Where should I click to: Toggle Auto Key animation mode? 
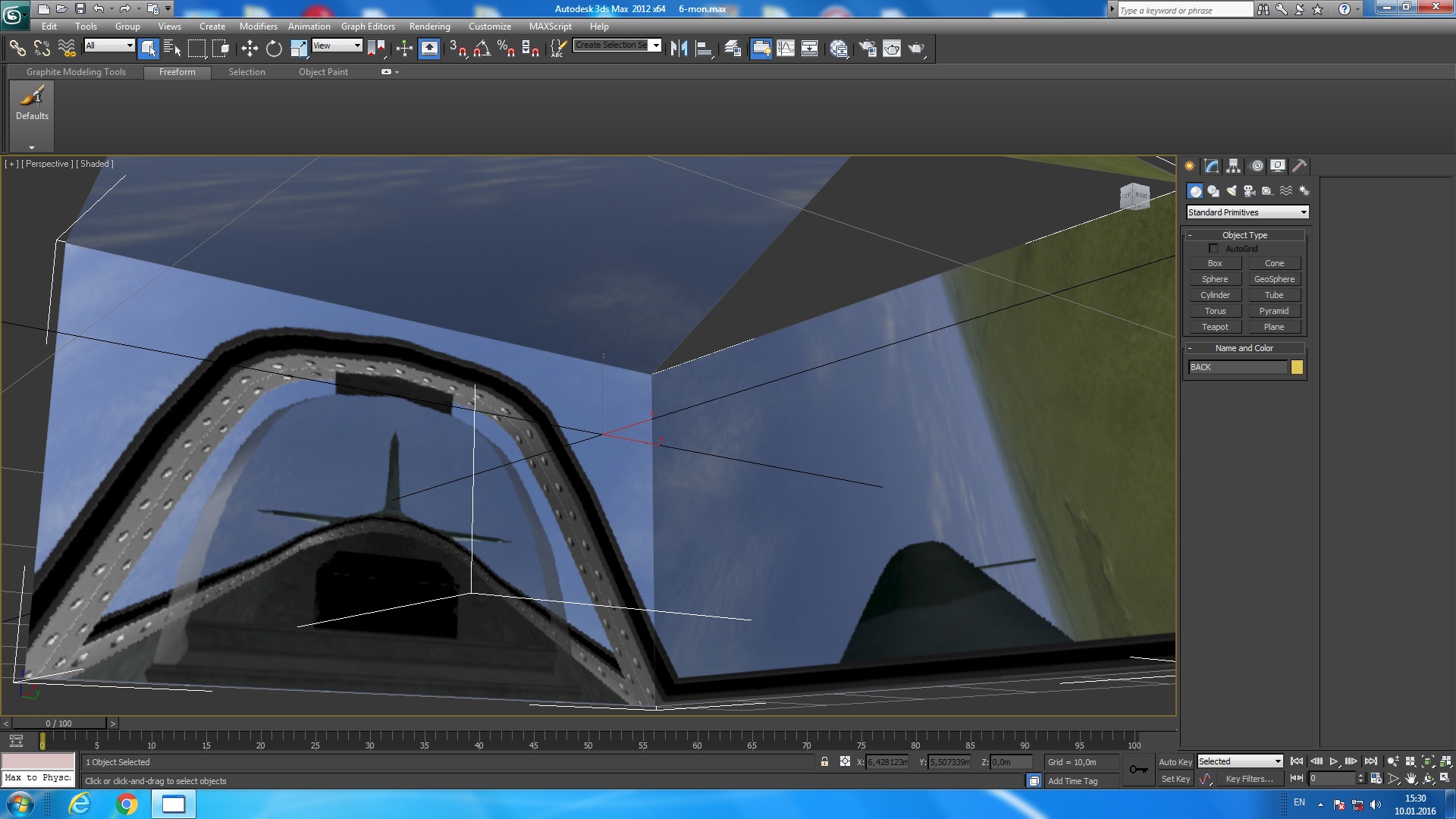click(x=1175, y=762)
